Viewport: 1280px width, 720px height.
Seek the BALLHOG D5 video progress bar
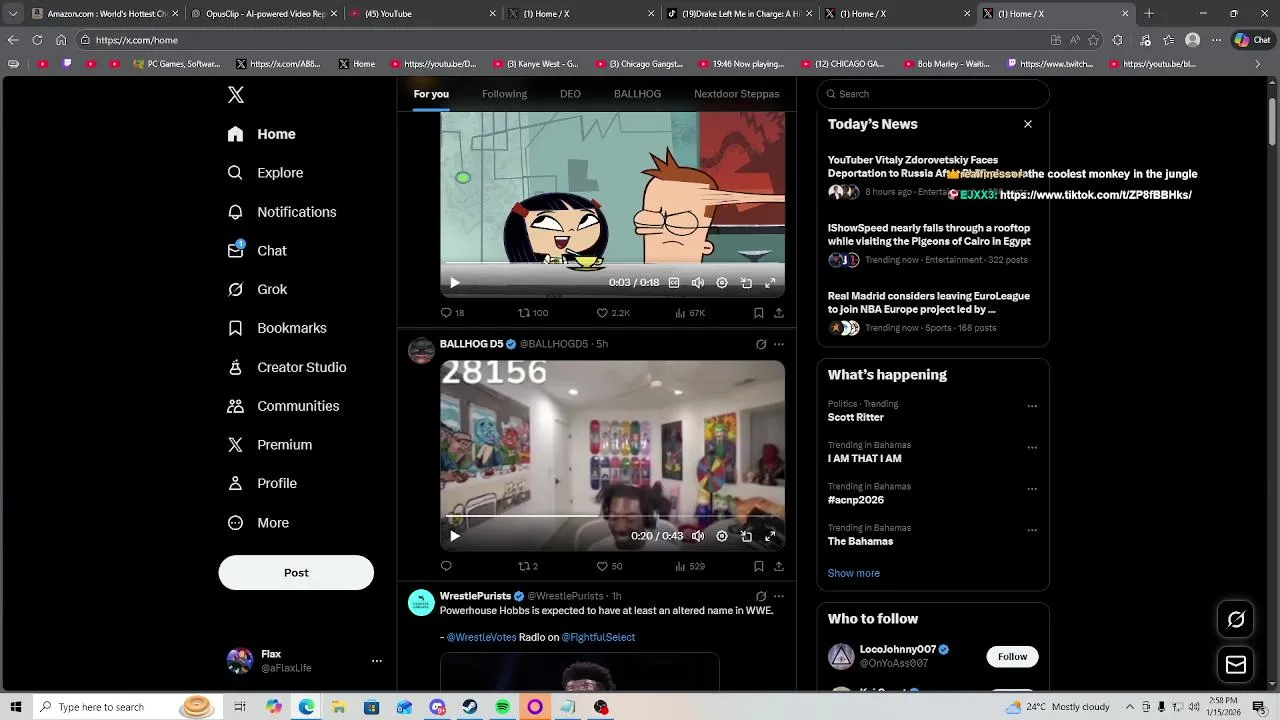(612, 517)
